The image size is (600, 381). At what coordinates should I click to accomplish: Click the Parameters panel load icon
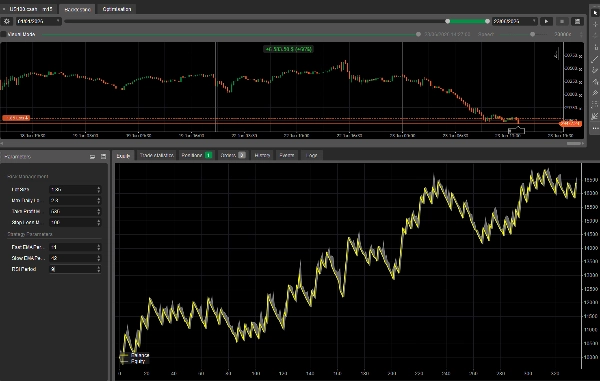coord(92,157)
